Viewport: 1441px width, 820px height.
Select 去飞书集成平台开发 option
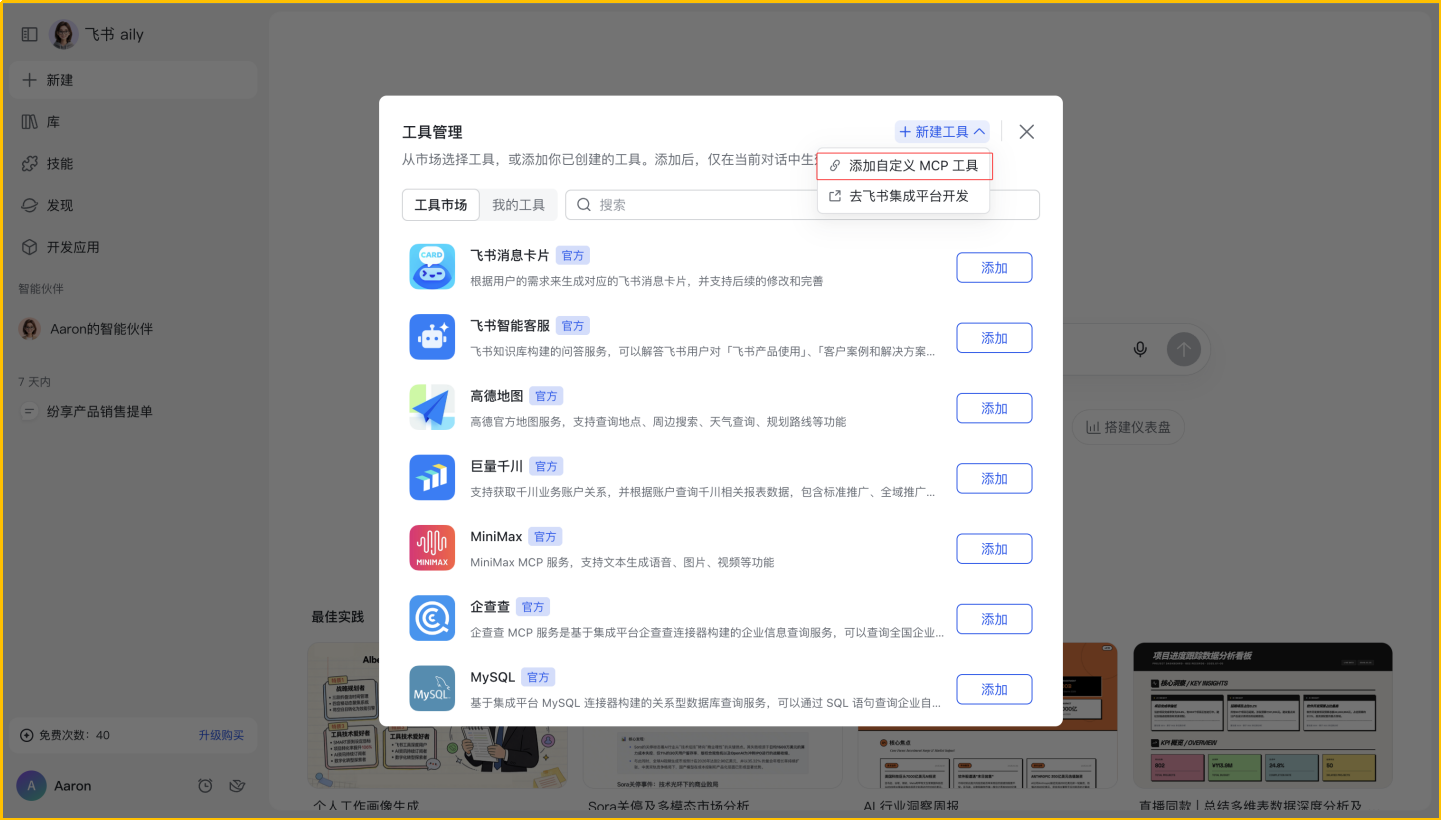[904, 196]
